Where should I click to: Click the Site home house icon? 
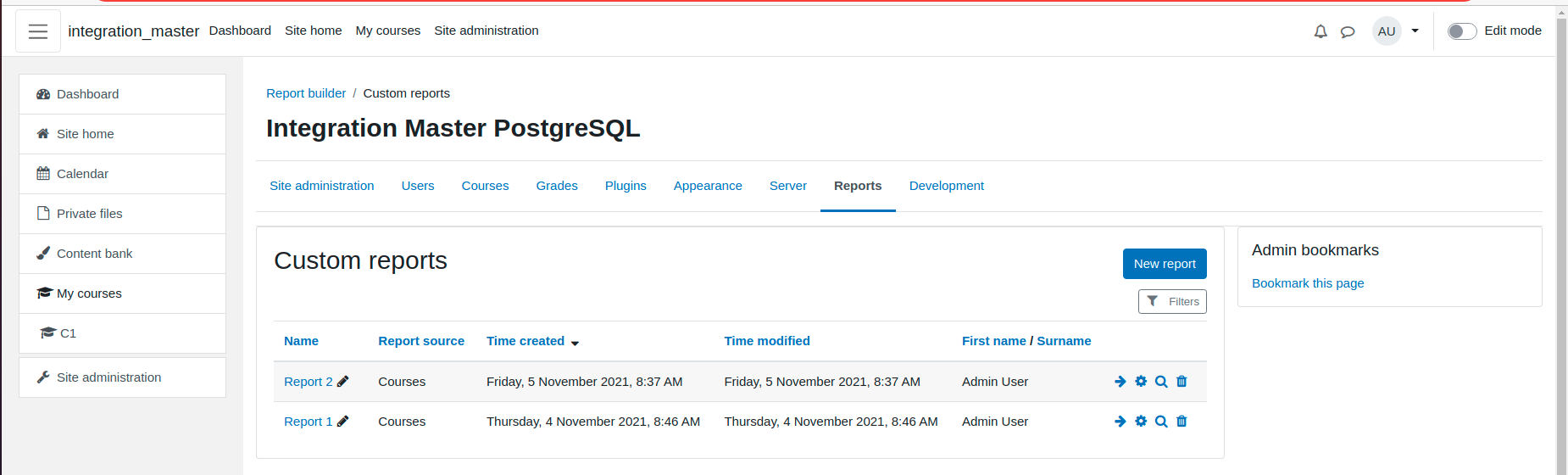43,134
